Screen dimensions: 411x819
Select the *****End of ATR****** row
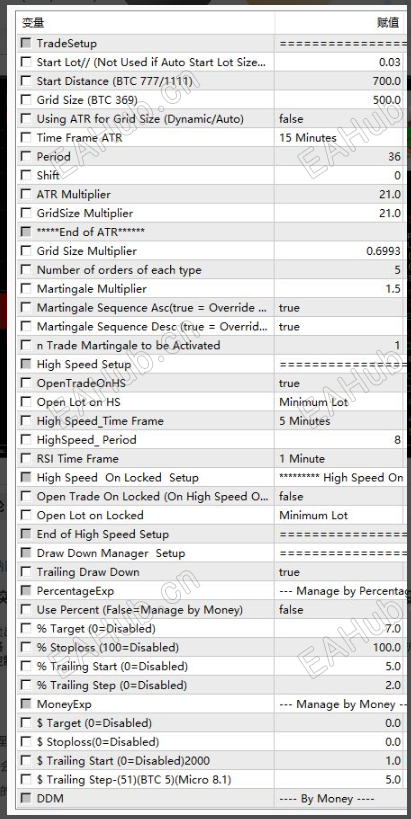pos(210,232)
